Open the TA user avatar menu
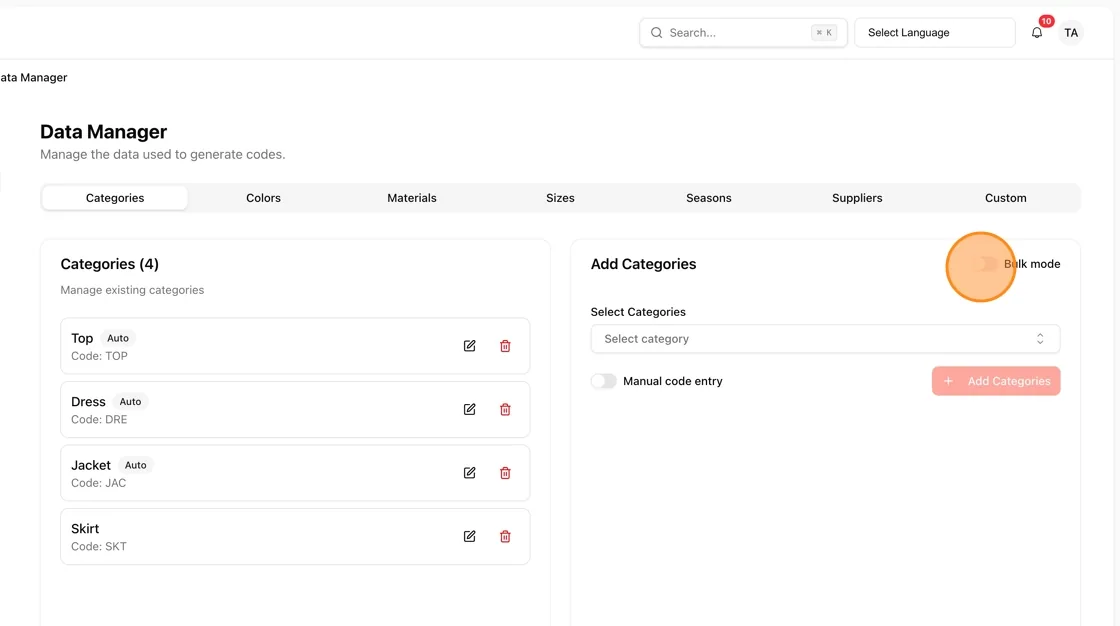 [x=1071, y=33]
